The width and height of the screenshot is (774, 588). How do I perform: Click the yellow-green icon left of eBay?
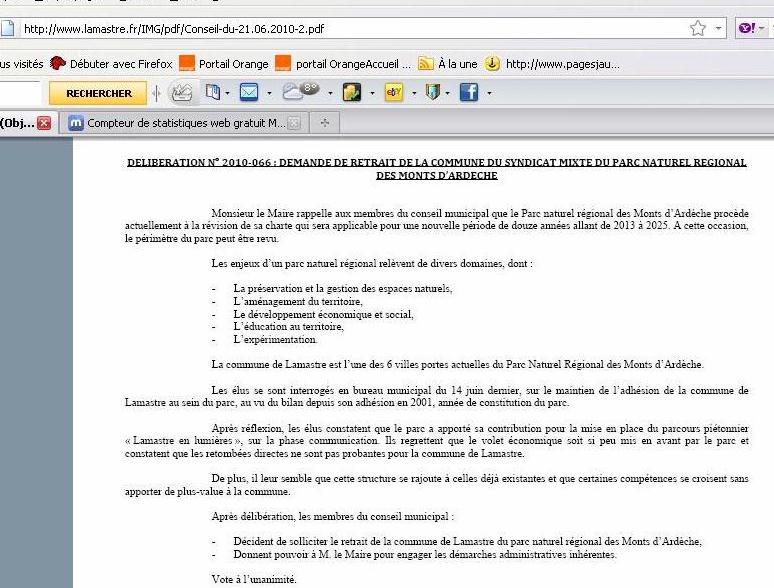click(x=351, y=93)
